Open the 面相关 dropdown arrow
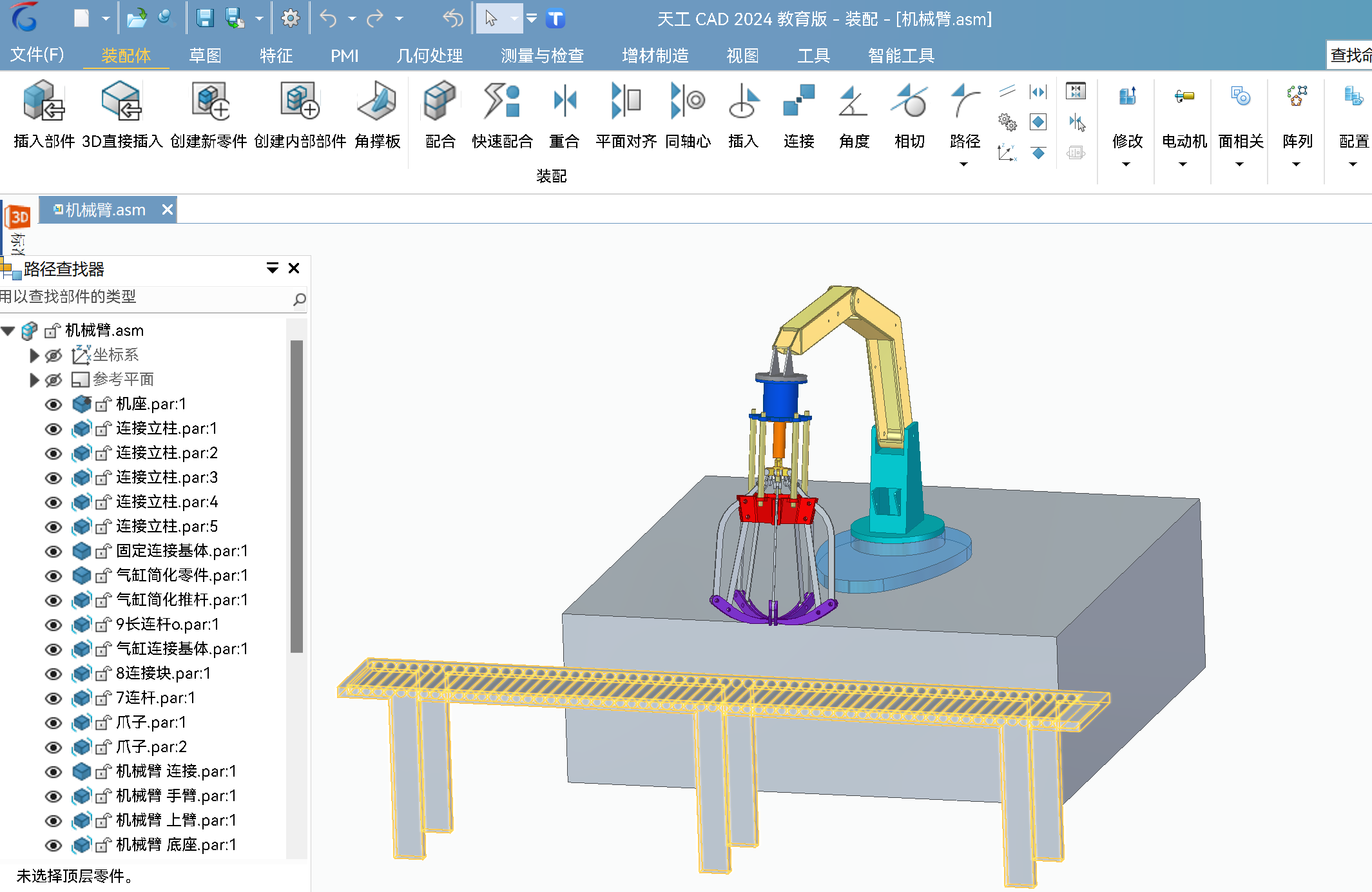This screenshot has height=892, width=1372. coord(1239,164)
